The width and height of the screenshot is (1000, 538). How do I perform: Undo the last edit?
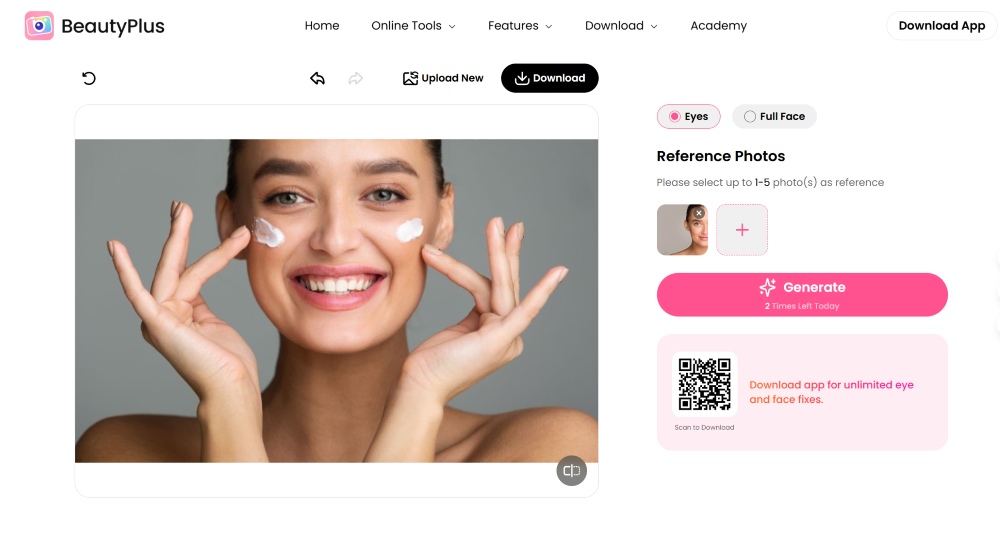(x=318, y=78)
